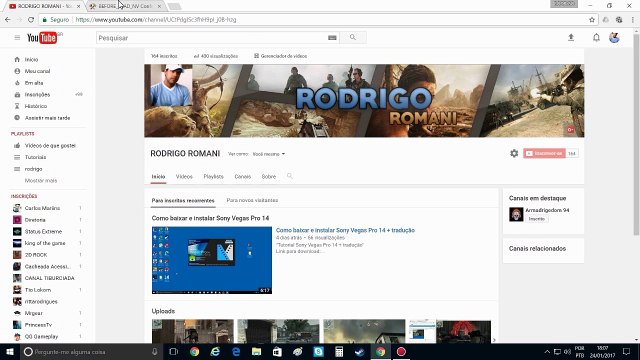Switch to the second Chrome tab

(127, 6)
